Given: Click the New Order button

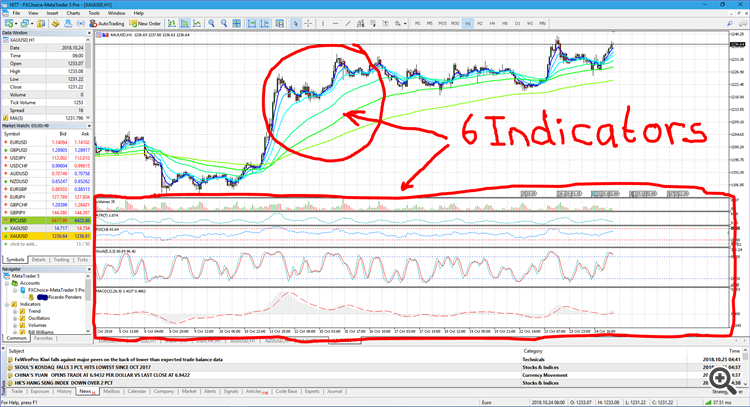Looking at the screenshot, I should (145, 23).
